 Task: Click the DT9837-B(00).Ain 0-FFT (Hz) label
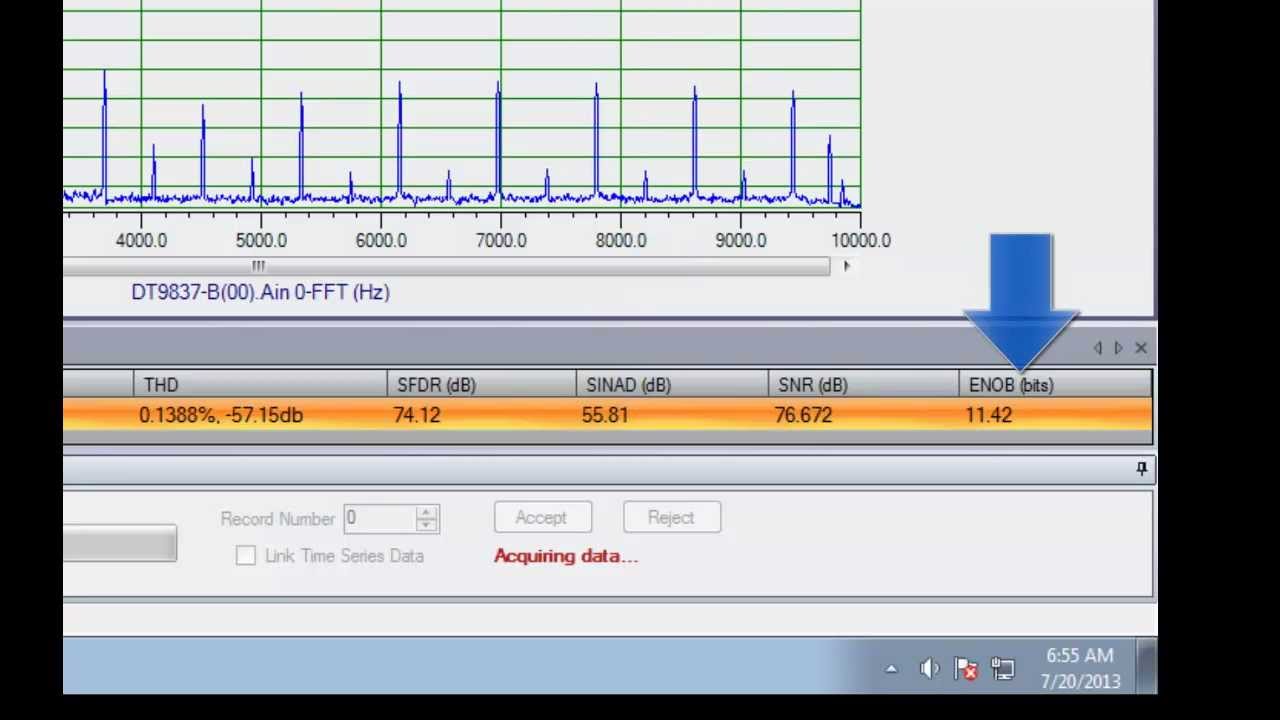click(260, 292)
